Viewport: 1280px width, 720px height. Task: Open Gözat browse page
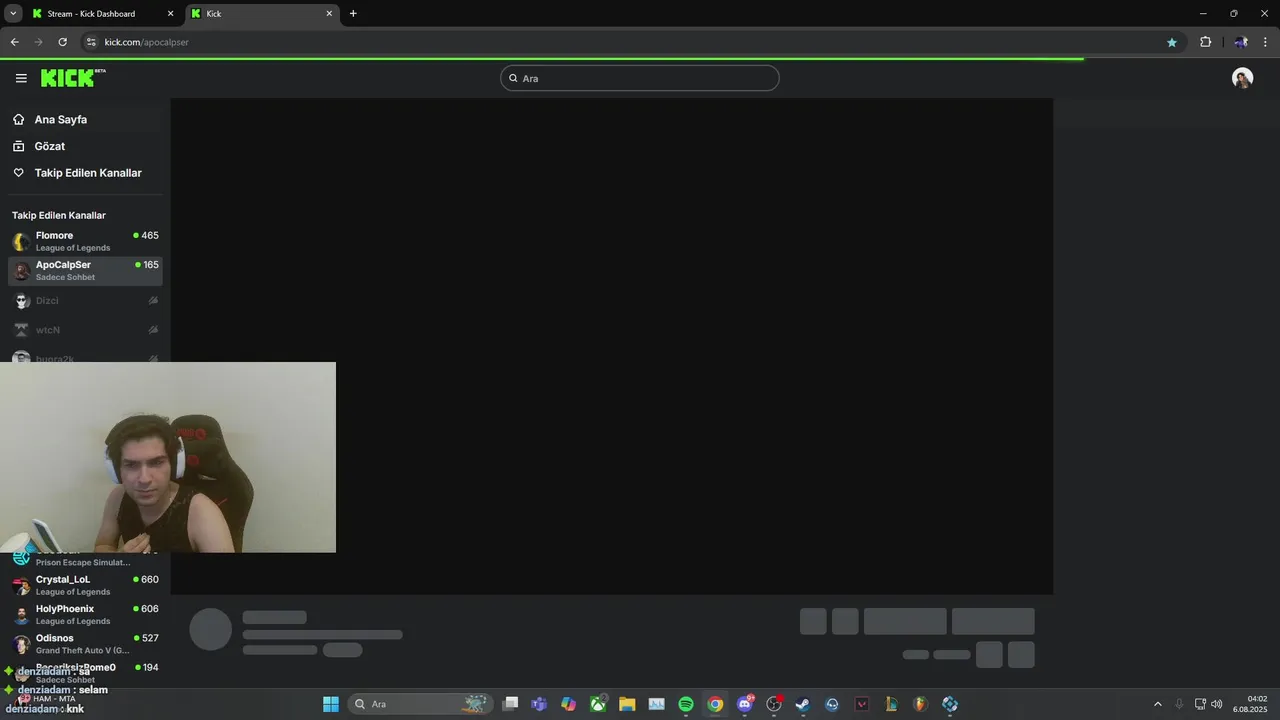[85, 146]
